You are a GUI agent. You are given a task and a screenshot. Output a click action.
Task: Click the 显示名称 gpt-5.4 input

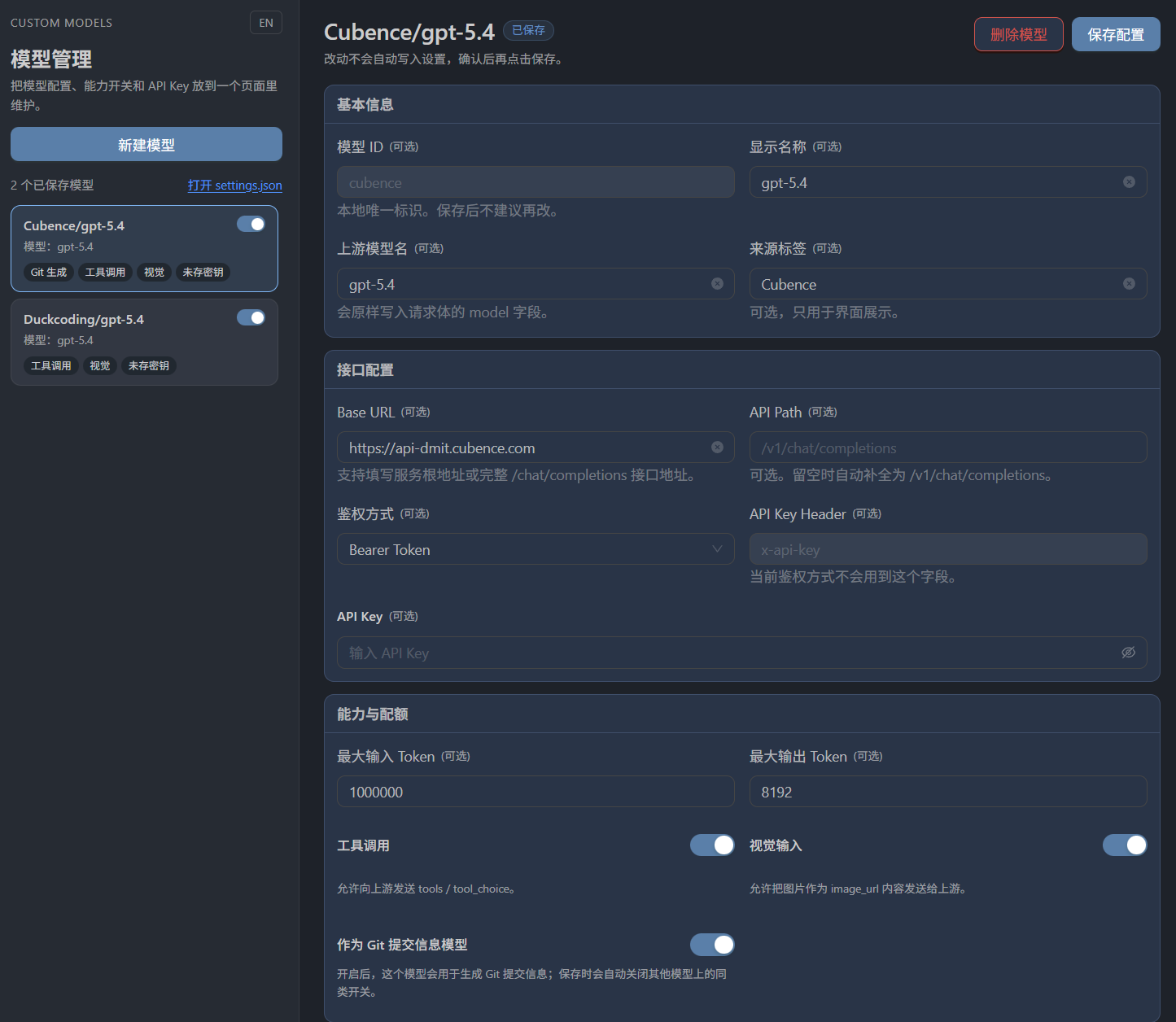[948, 182]
